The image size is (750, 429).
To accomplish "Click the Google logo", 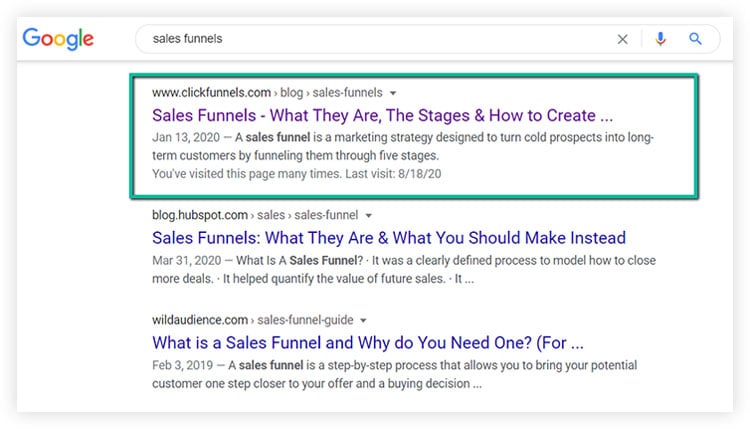I will pyautogui.click(x=58, y=39).
